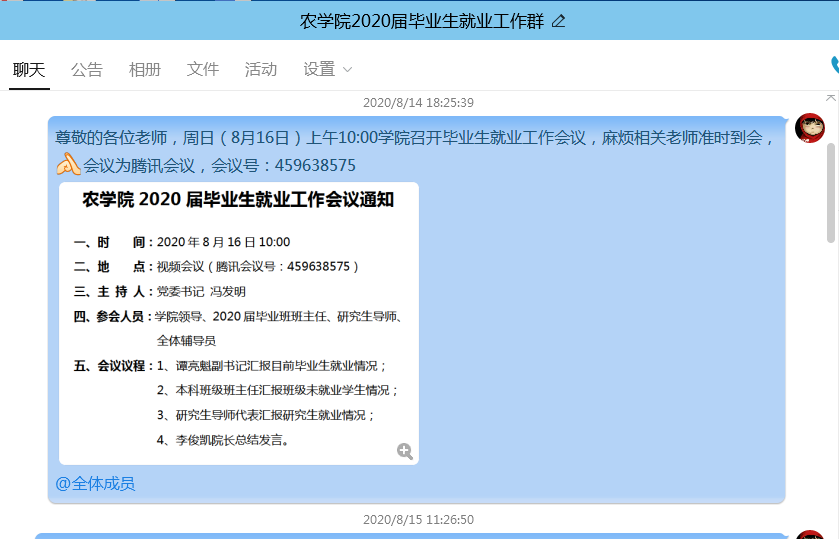Screen dimensions: 839x539
Task: Expand the 设置 dropdown chevron
Action: pyautogui.click(x=348, y=70)
